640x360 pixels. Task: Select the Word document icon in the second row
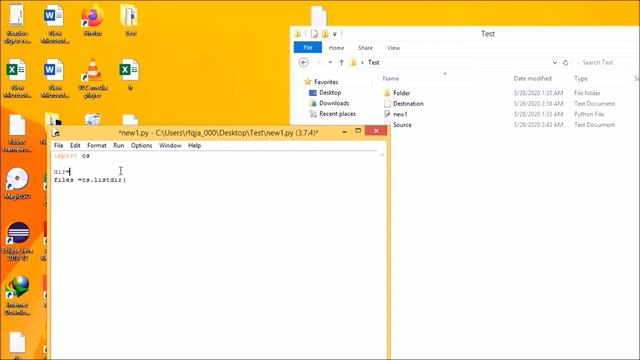(x=54, y=78)
